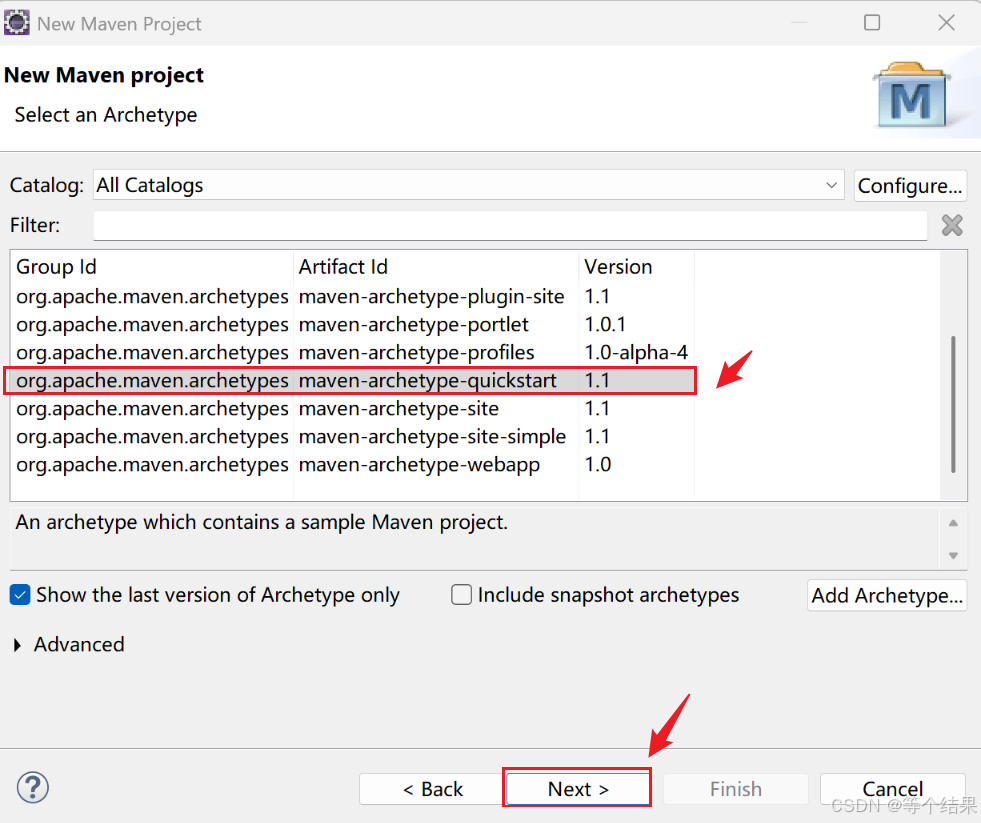Cancel the Maven project wizard

[892, 789]
